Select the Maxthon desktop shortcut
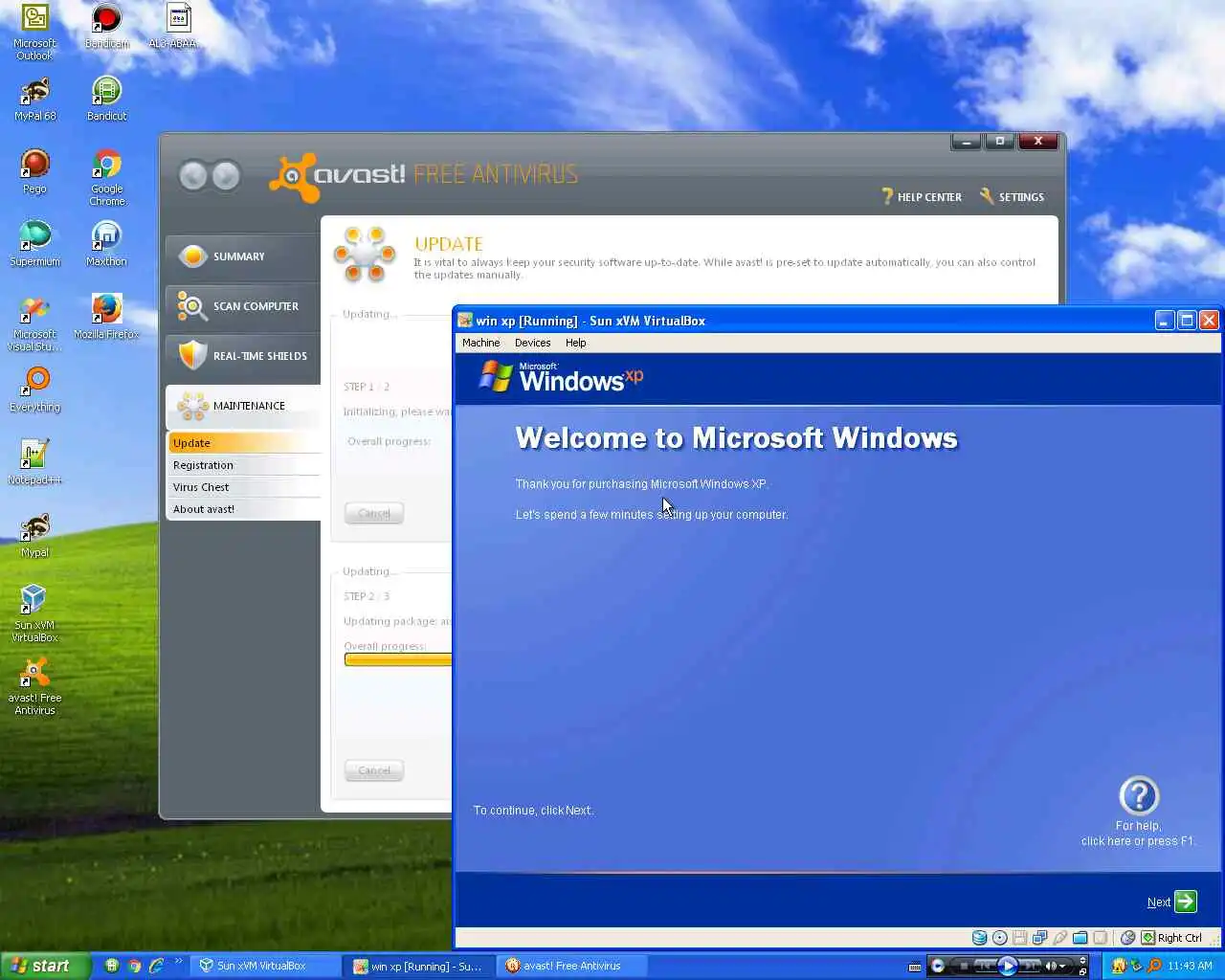1225x980 pixels. pos(106,244)
